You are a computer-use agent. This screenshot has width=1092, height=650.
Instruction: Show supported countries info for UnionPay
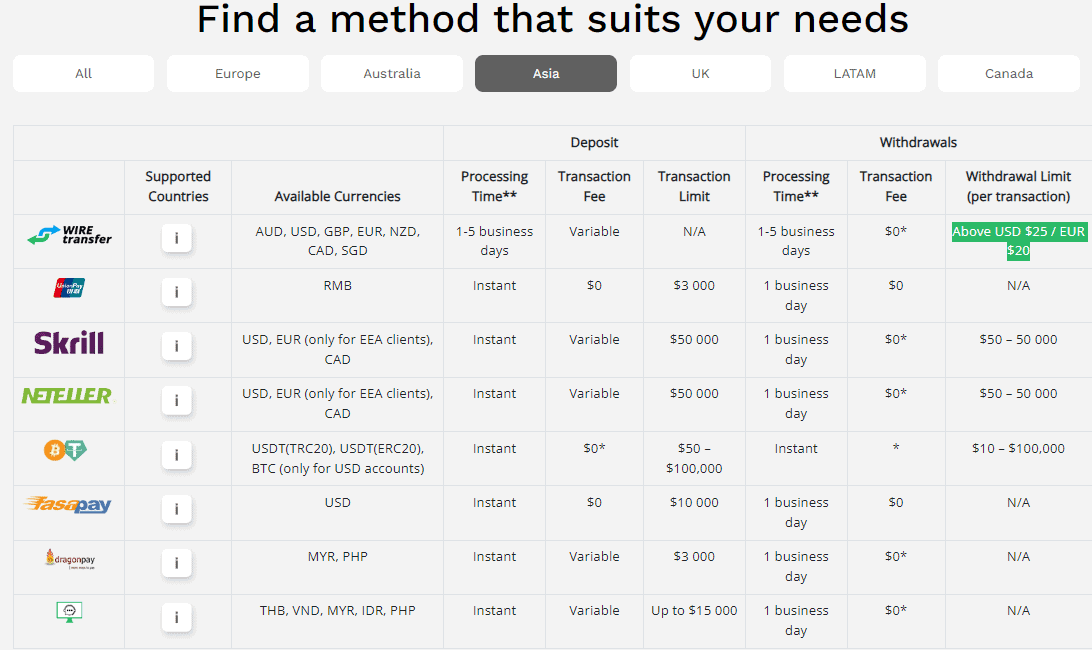click(x=177, y=292)
